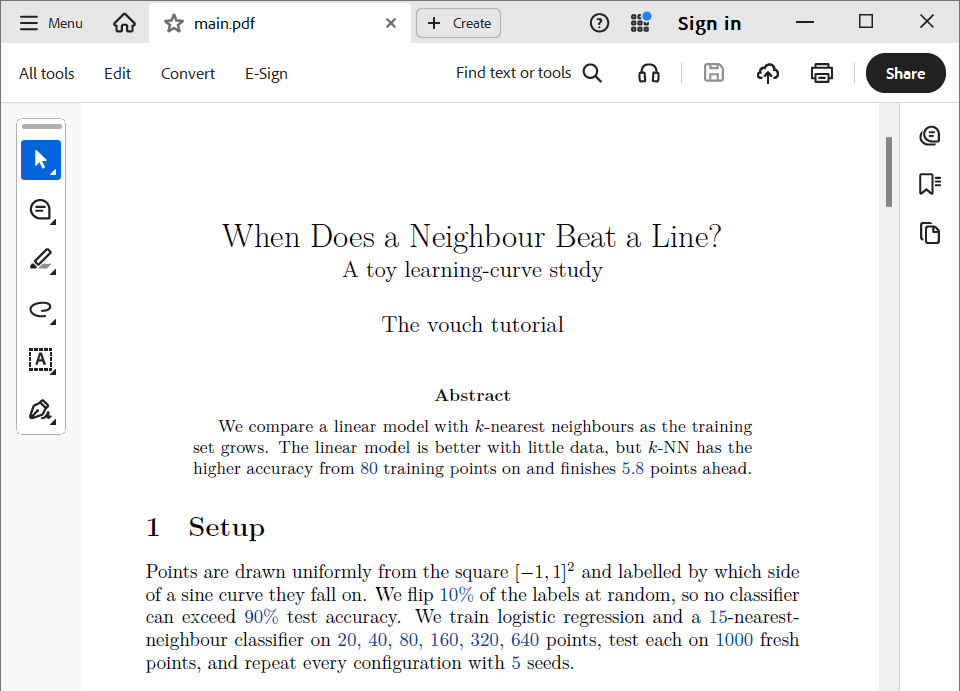
Task: Select the Highlight pen tool
Action: click(41, 260)
